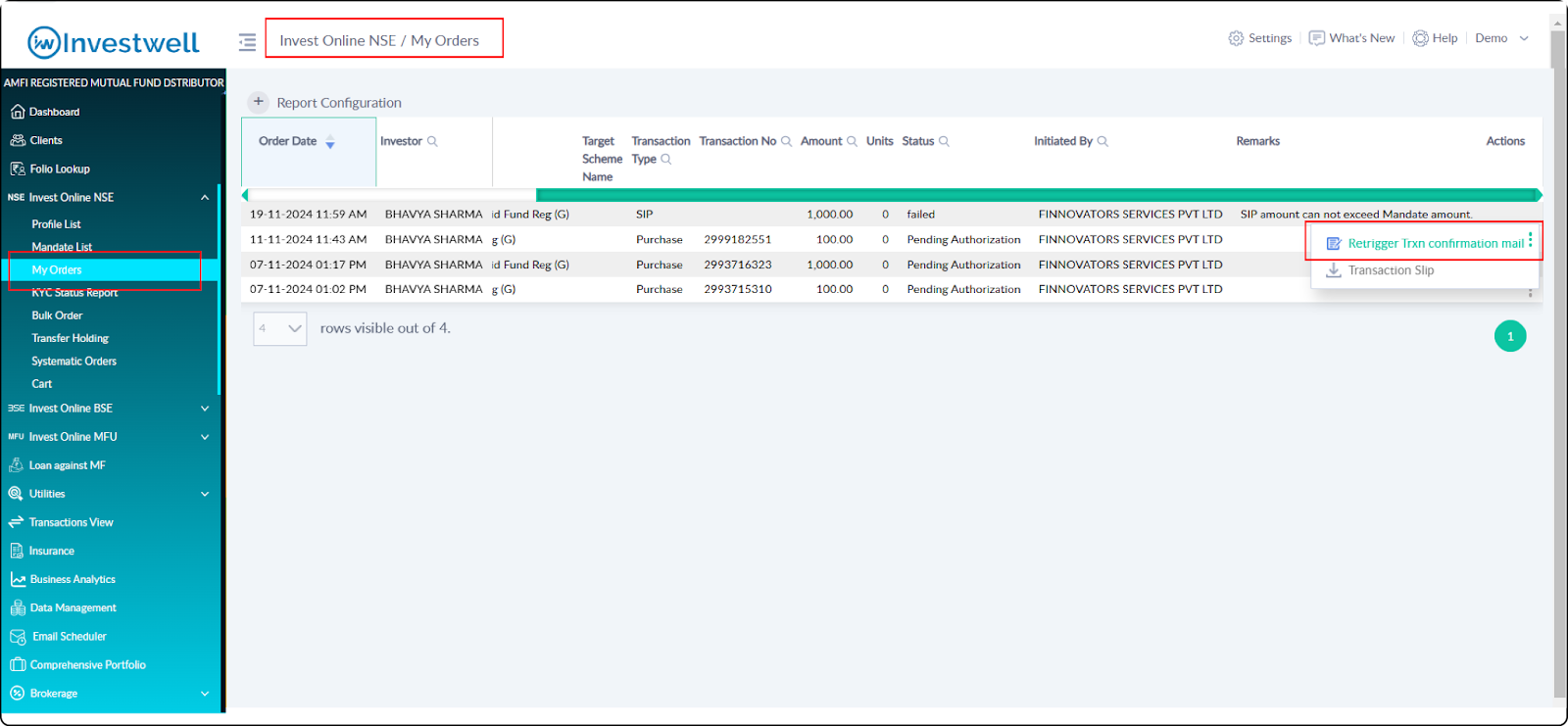The height and width of the screenshot is (726, 1568).
Task: Open Bulk Order submenu item
Action: point(57,315)
